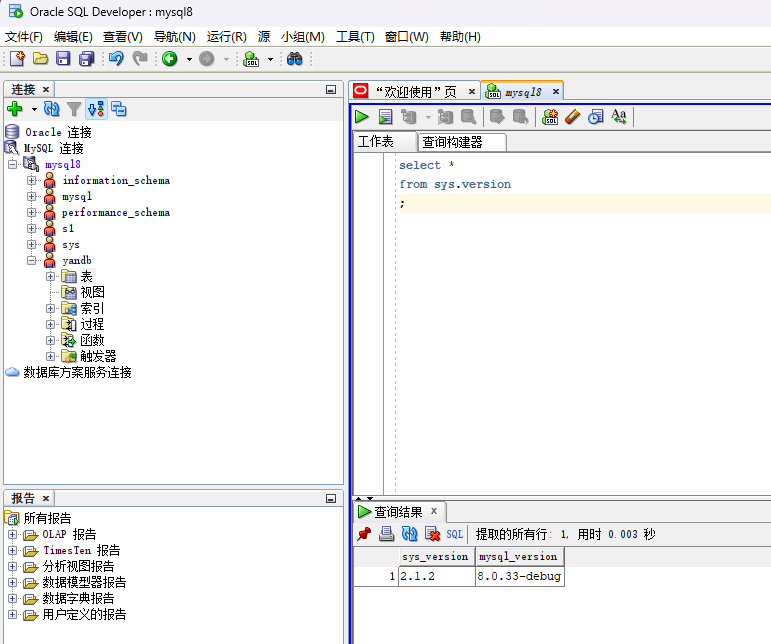Add new connection with green plus
The width and height of the screenshot is (771, 644).
click(15, 109)
